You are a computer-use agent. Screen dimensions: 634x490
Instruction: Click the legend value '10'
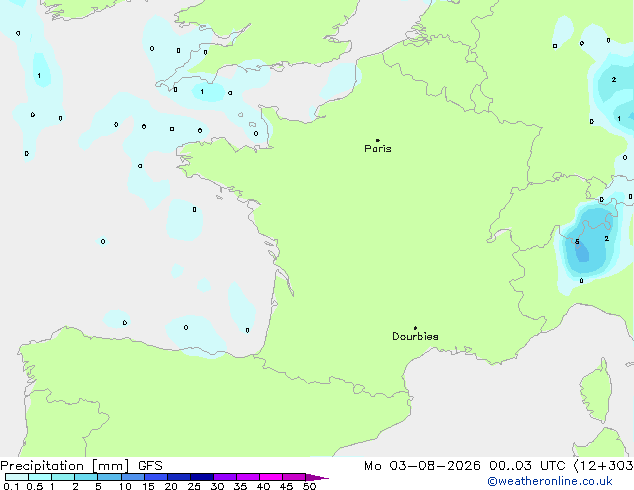pyautogui.click(x=125, y=486)
